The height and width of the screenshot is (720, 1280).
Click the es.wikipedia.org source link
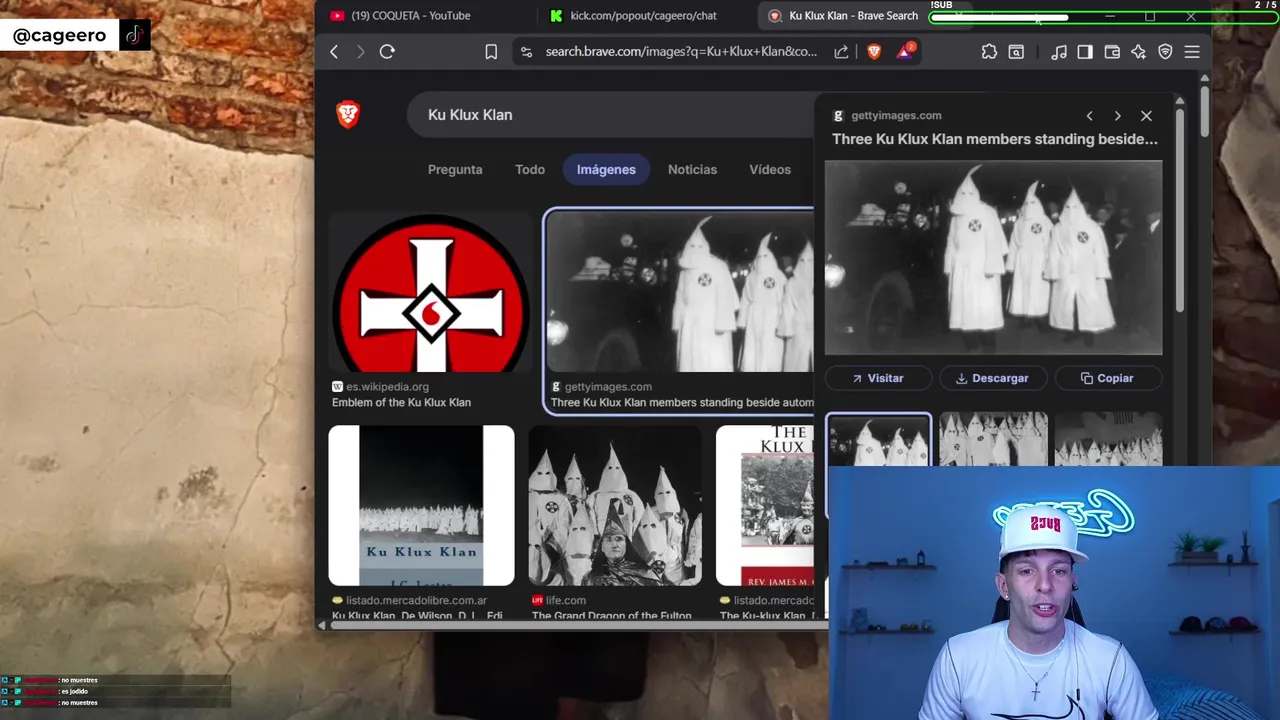(x=387, y=387)
